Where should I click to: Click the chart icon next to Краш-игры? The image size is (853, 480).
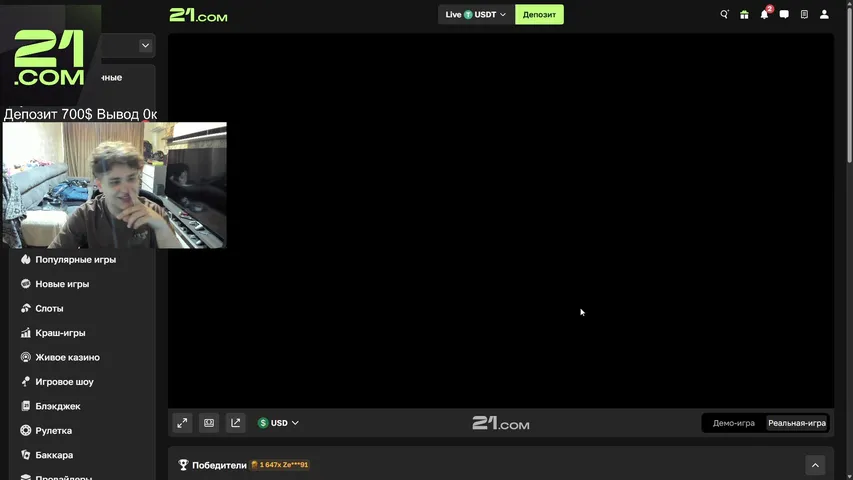pos(26,333)
